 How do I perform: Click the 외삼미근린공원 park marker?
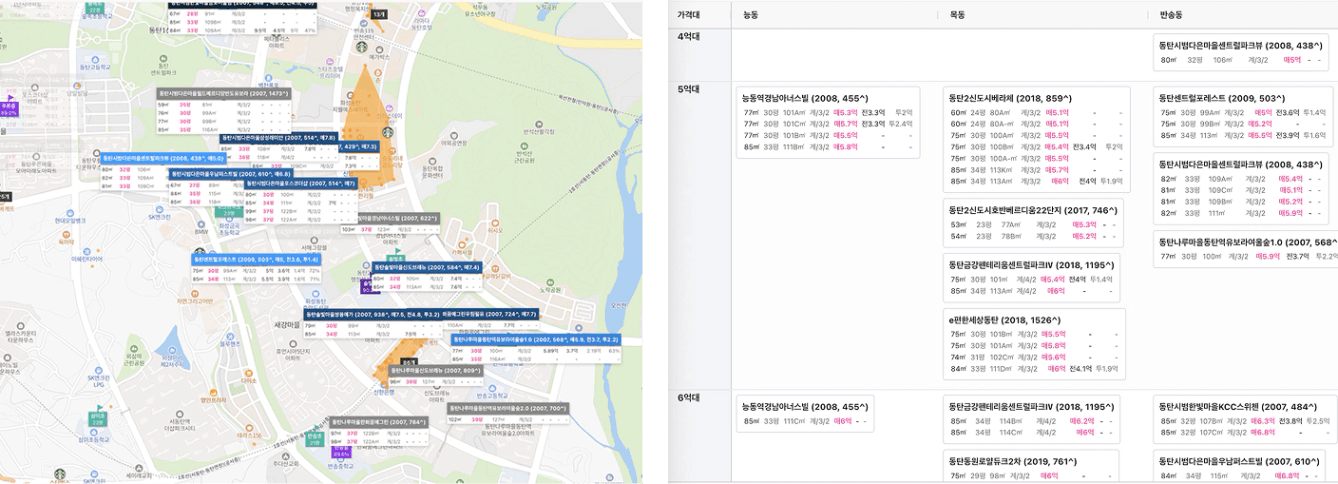134,348
